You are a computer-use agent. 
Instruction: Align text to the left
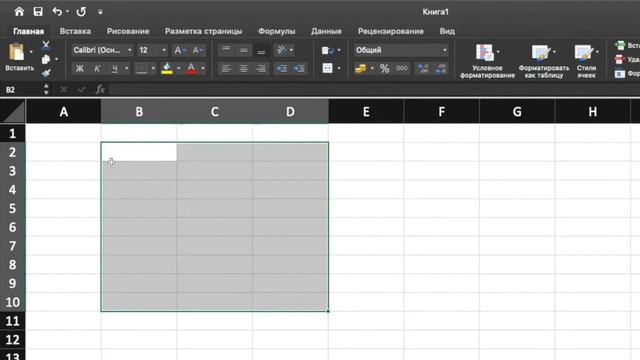[x=226, y=68]
